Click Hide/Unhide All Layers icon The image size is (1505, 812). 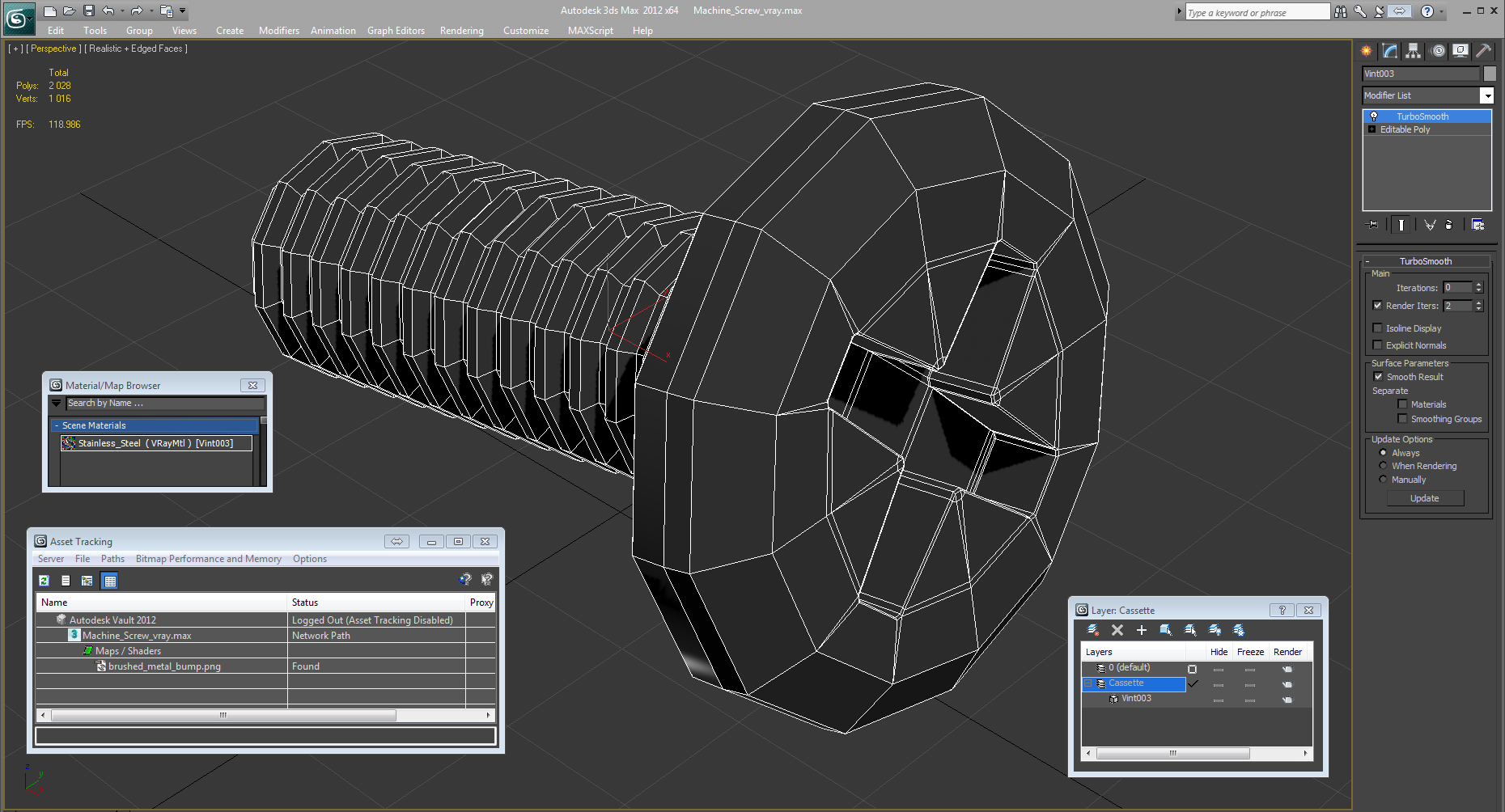coord(1215,630)
